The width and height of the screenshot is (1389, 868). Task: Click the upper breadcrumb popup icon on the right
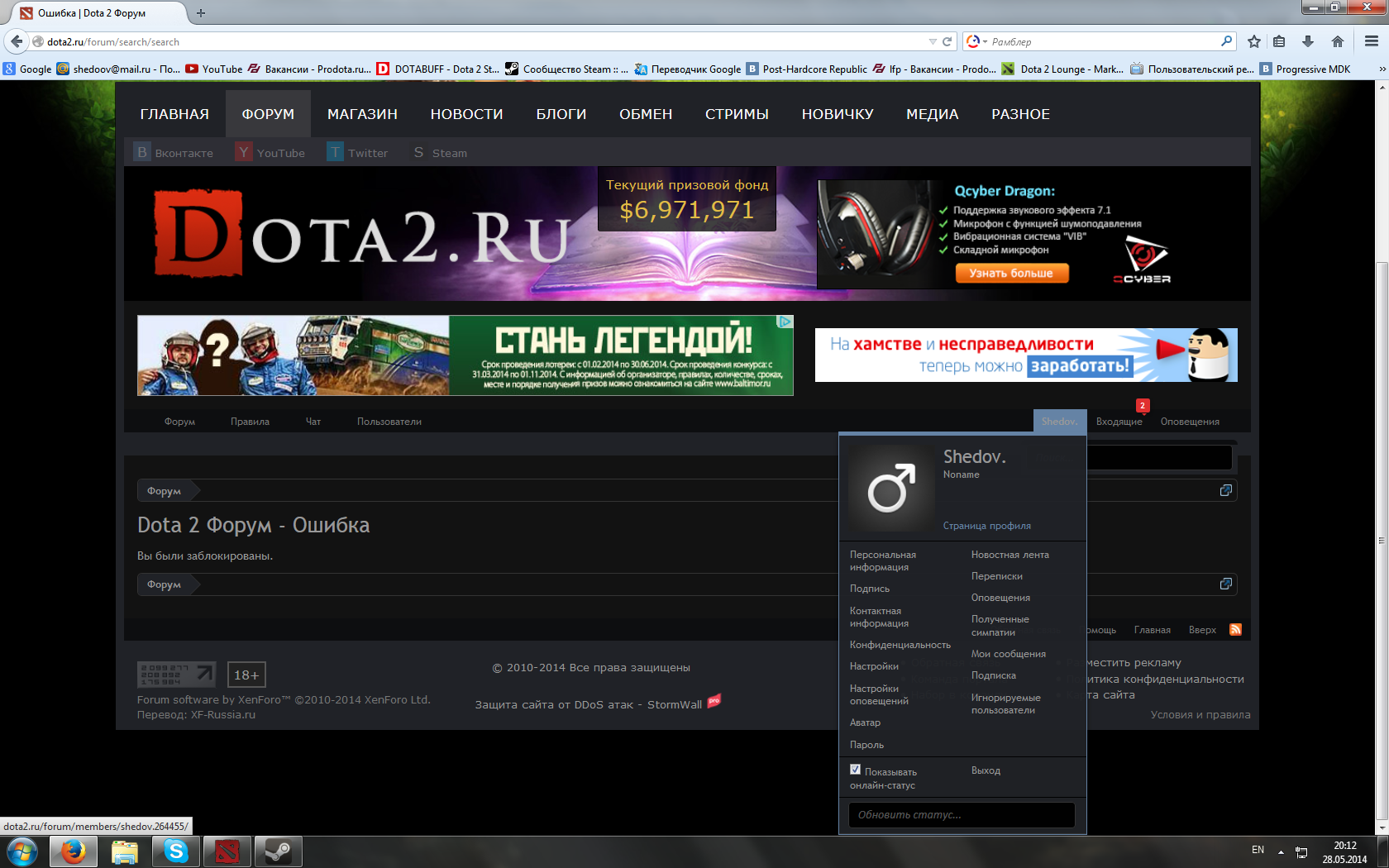1226,490
